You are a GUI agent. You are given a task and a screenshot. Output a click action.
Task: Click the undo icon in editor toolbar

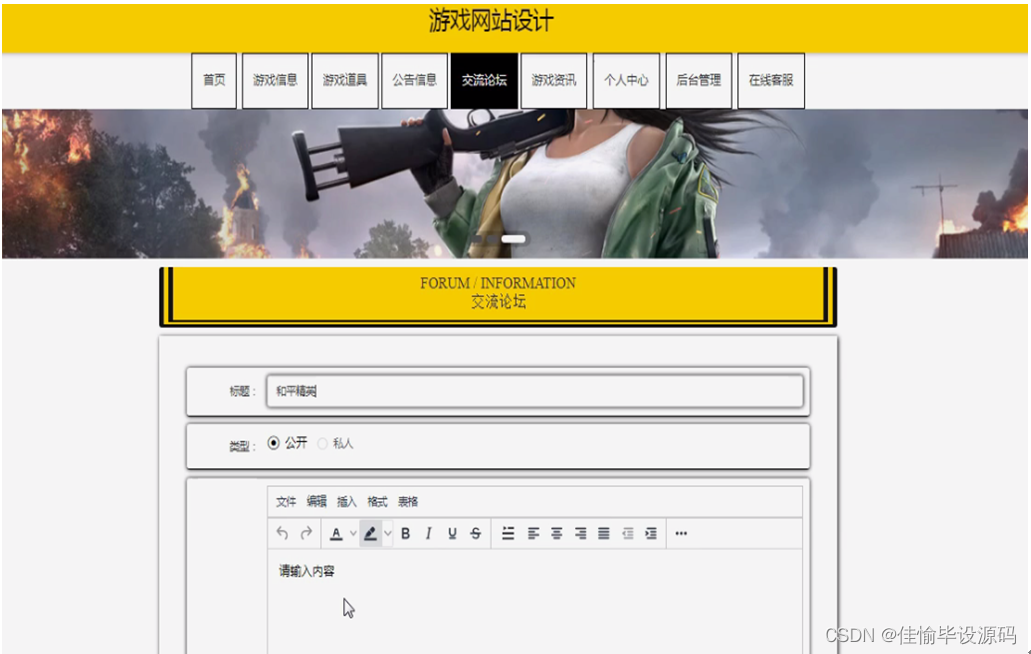click(x=283, y=533)
